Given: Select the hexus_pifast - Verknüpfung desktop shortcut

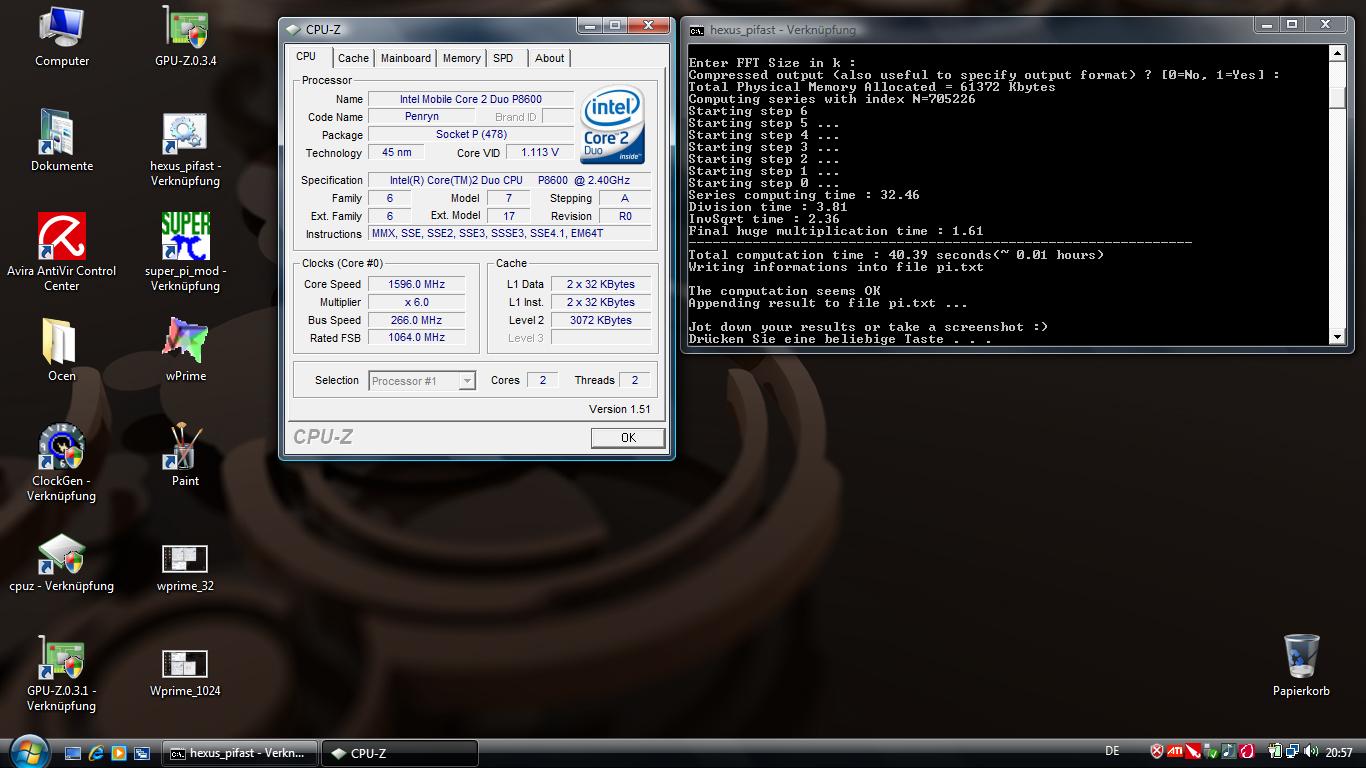Looking at the screenshot, I should (x=185, y=148).
